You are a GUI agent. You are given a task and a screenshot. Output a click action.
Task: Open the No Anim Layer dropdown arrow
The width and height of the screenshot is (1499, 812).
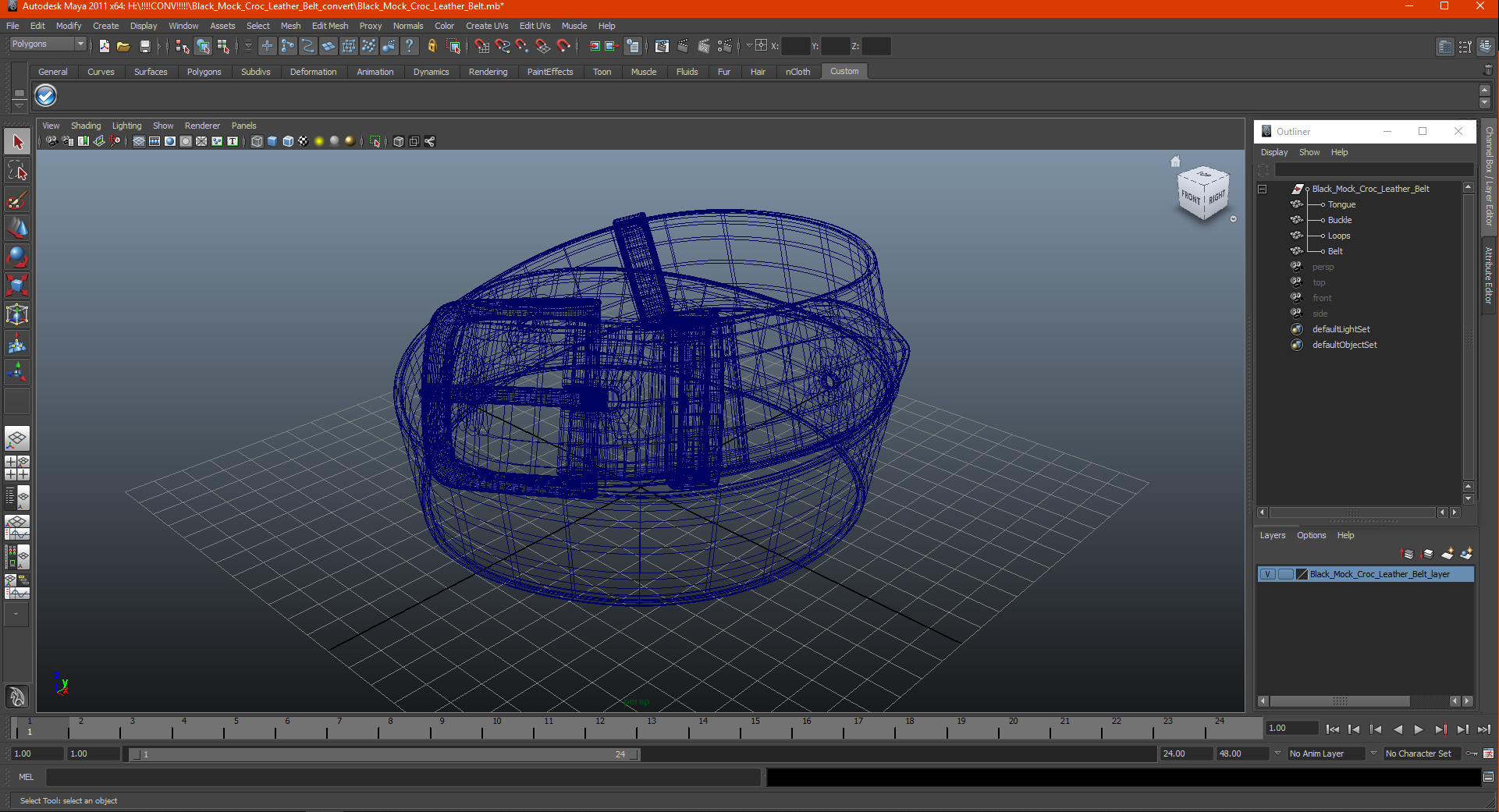point(1277,753)
